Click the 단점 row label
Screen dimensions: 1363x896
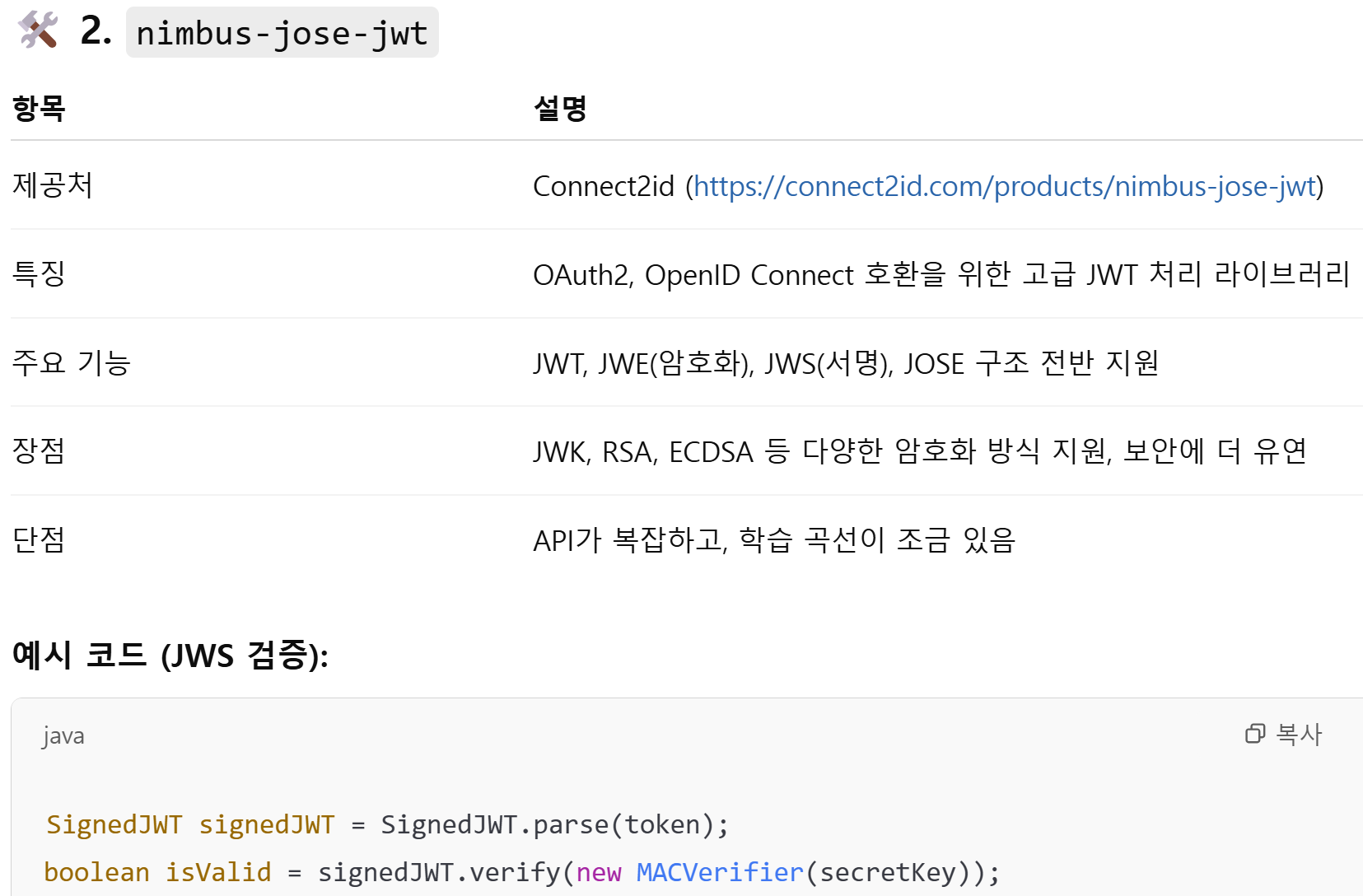[x=39, y=539]
